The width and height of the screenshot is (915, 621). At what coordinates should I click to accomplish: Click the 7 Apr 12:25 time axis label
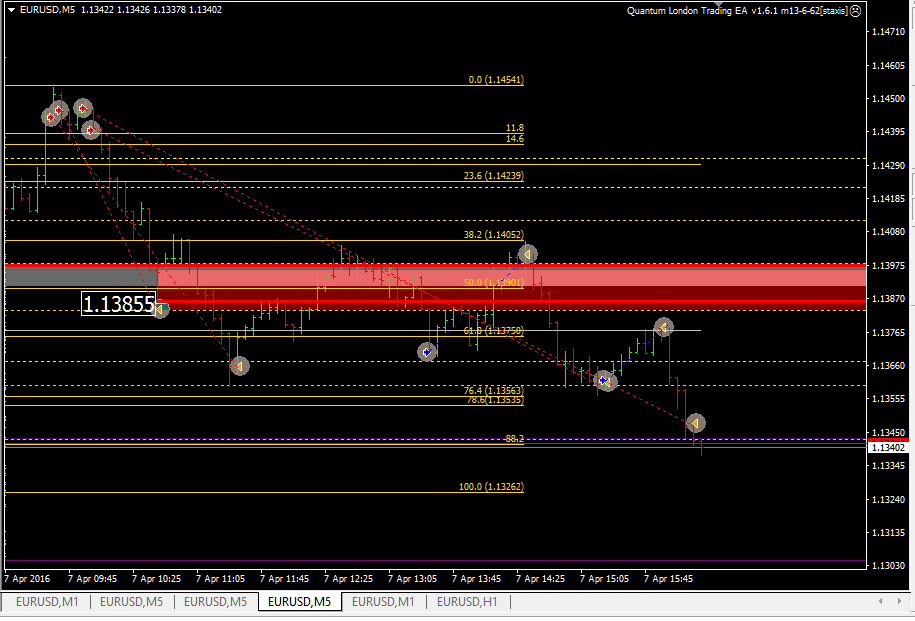(x=348, y=579)
